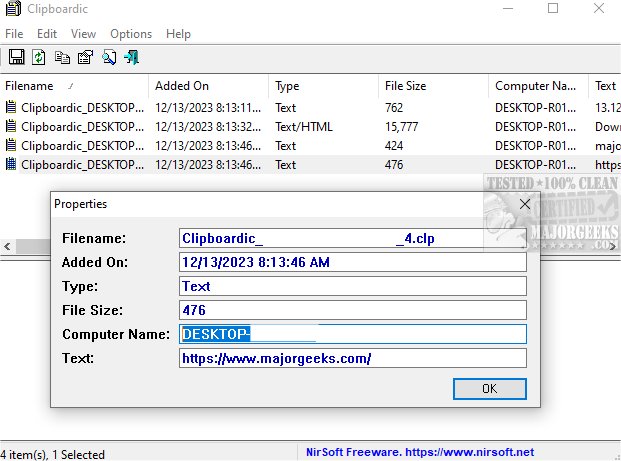Click the Exit toolbar icon
The height and width of the screenshot is (461, 621).
[131, 57]
